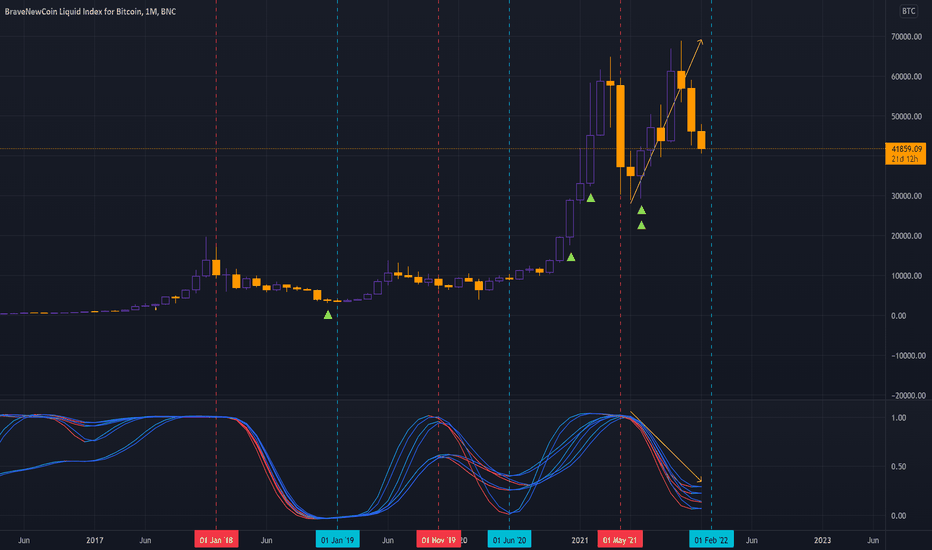Click the 50000.00 price axis label

[x=906, y=117]
